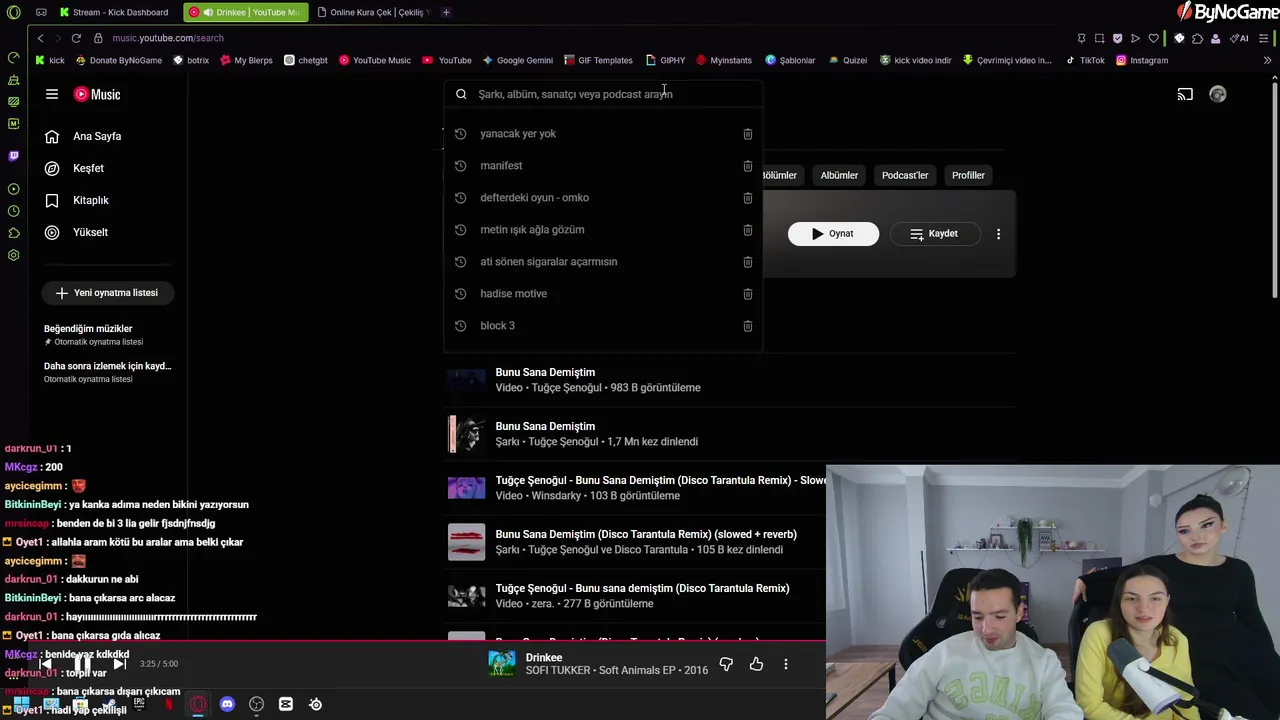Open more options on the top result card
The height and width of the screenshot is (720, 1280).
pos(998,234)
